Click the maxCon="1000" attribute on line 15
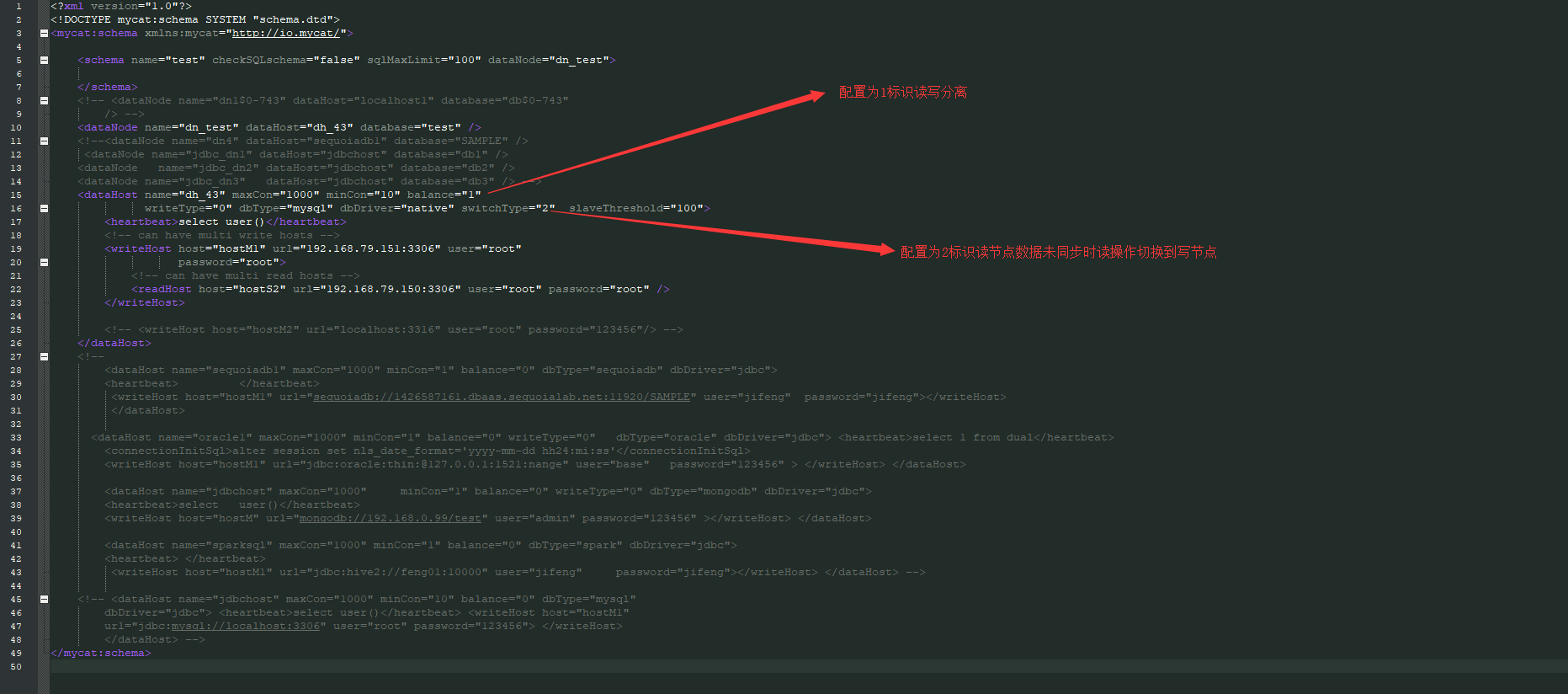 [276, 195]
